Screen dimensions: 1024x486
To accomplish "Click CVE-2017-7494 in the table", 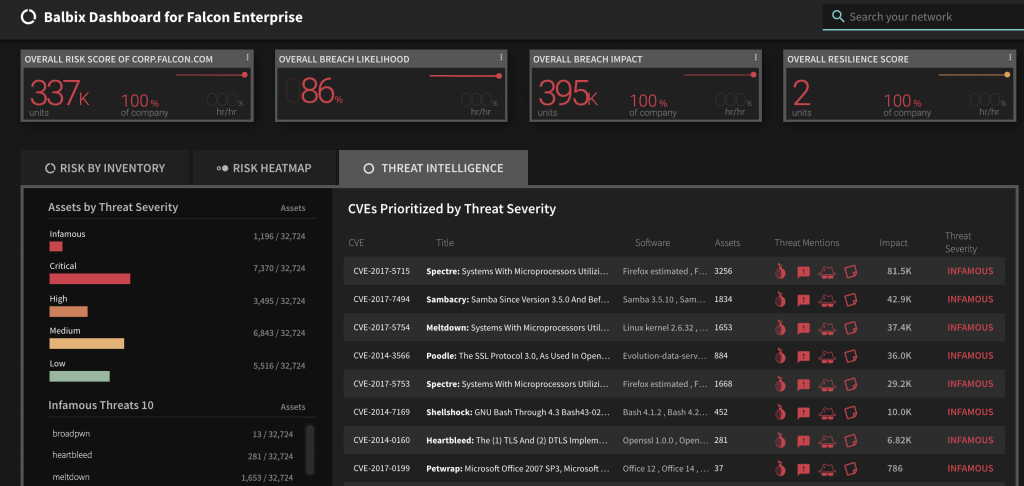I will 381,299.
